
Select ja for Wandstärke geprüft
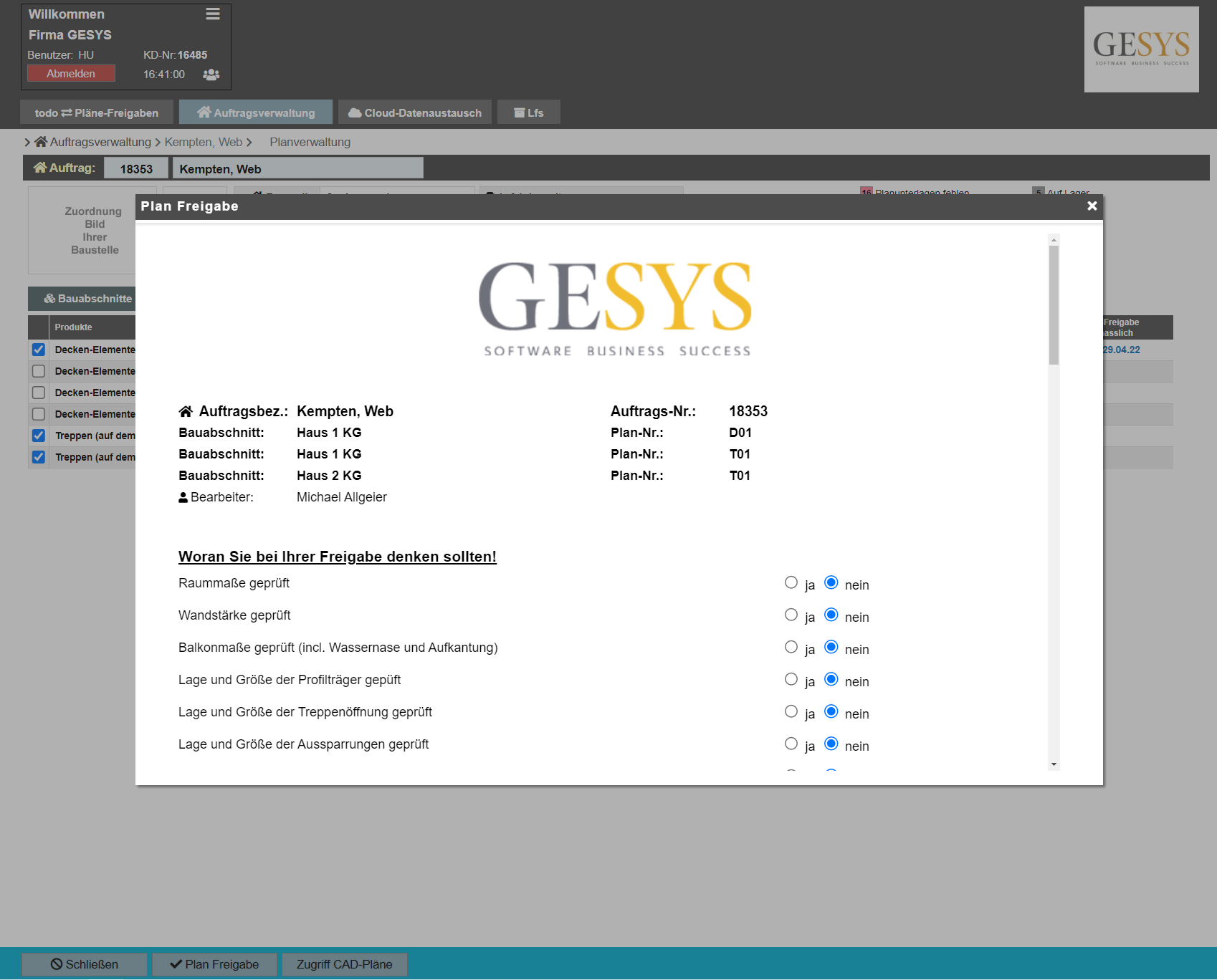[791, 615]
